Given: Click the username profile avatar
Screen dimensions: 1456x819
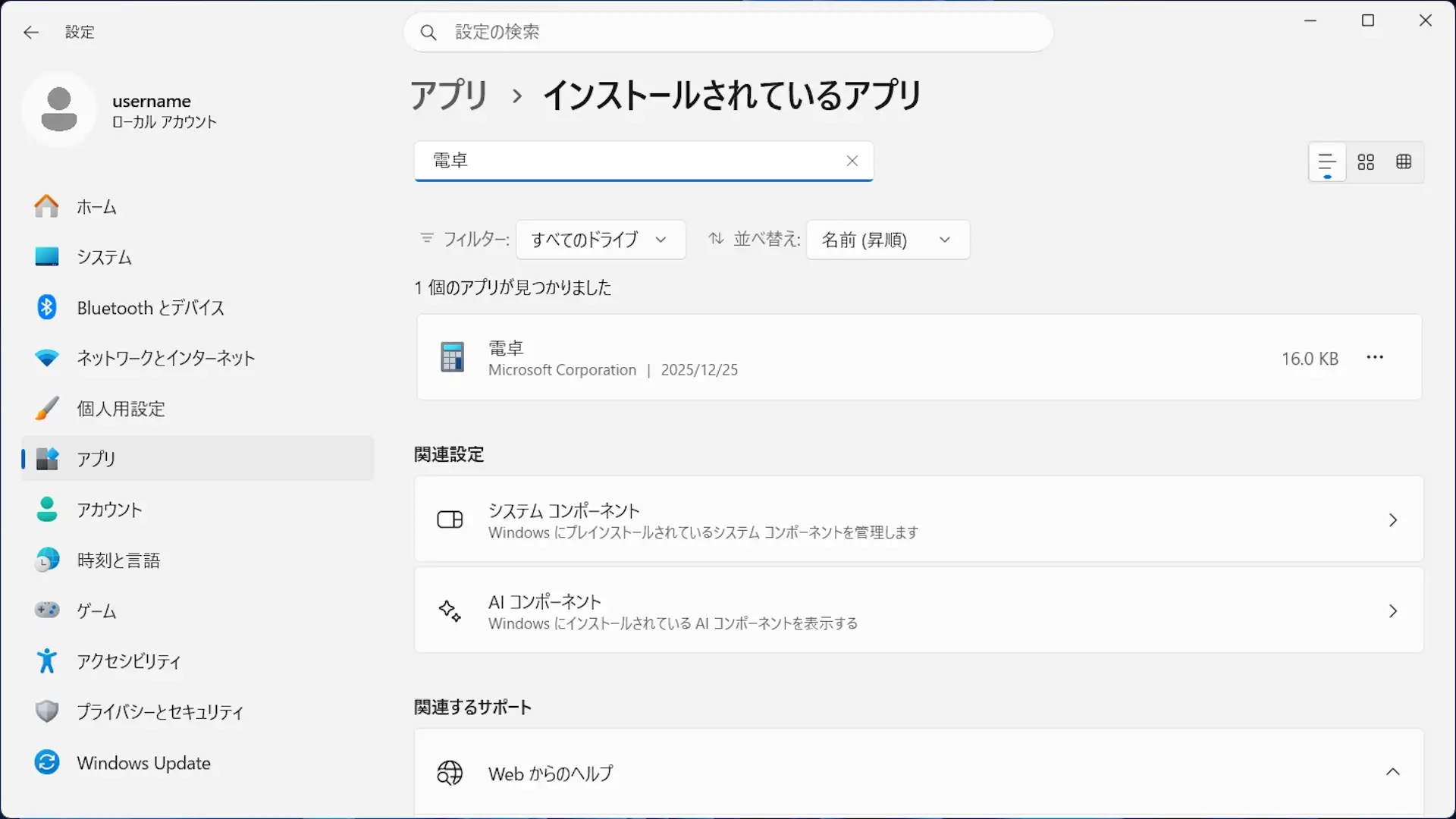Looking at the screenshot, I should click(59, 110).
